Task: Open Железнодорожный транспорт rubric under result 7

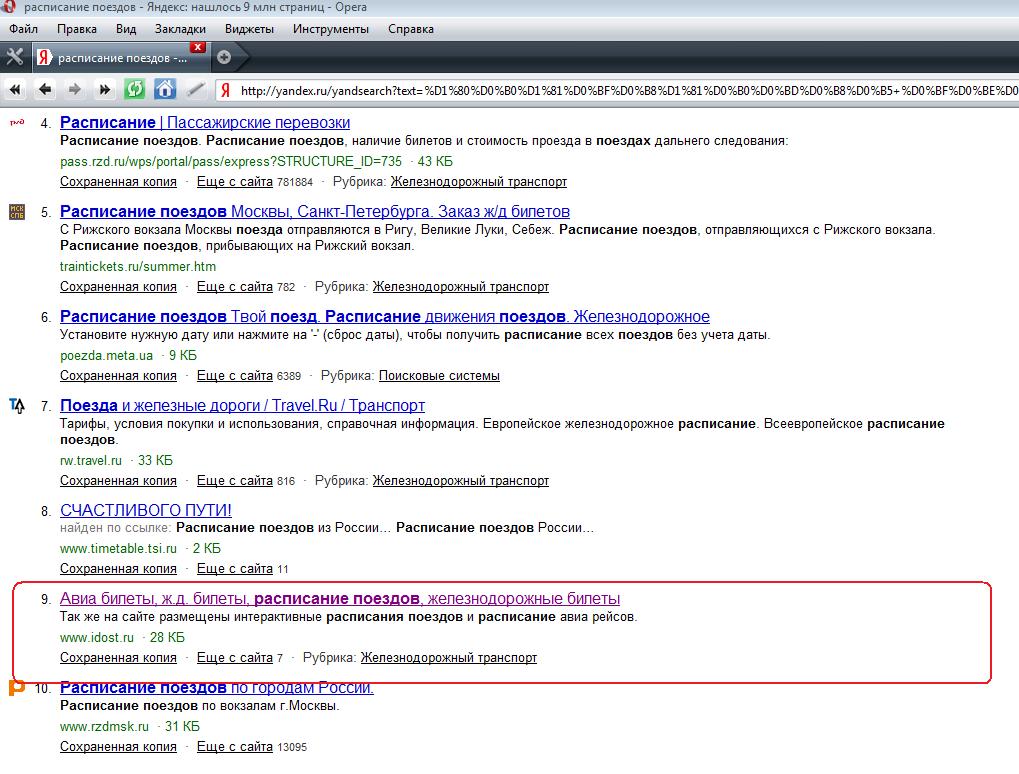Action: tap(461, 481)
